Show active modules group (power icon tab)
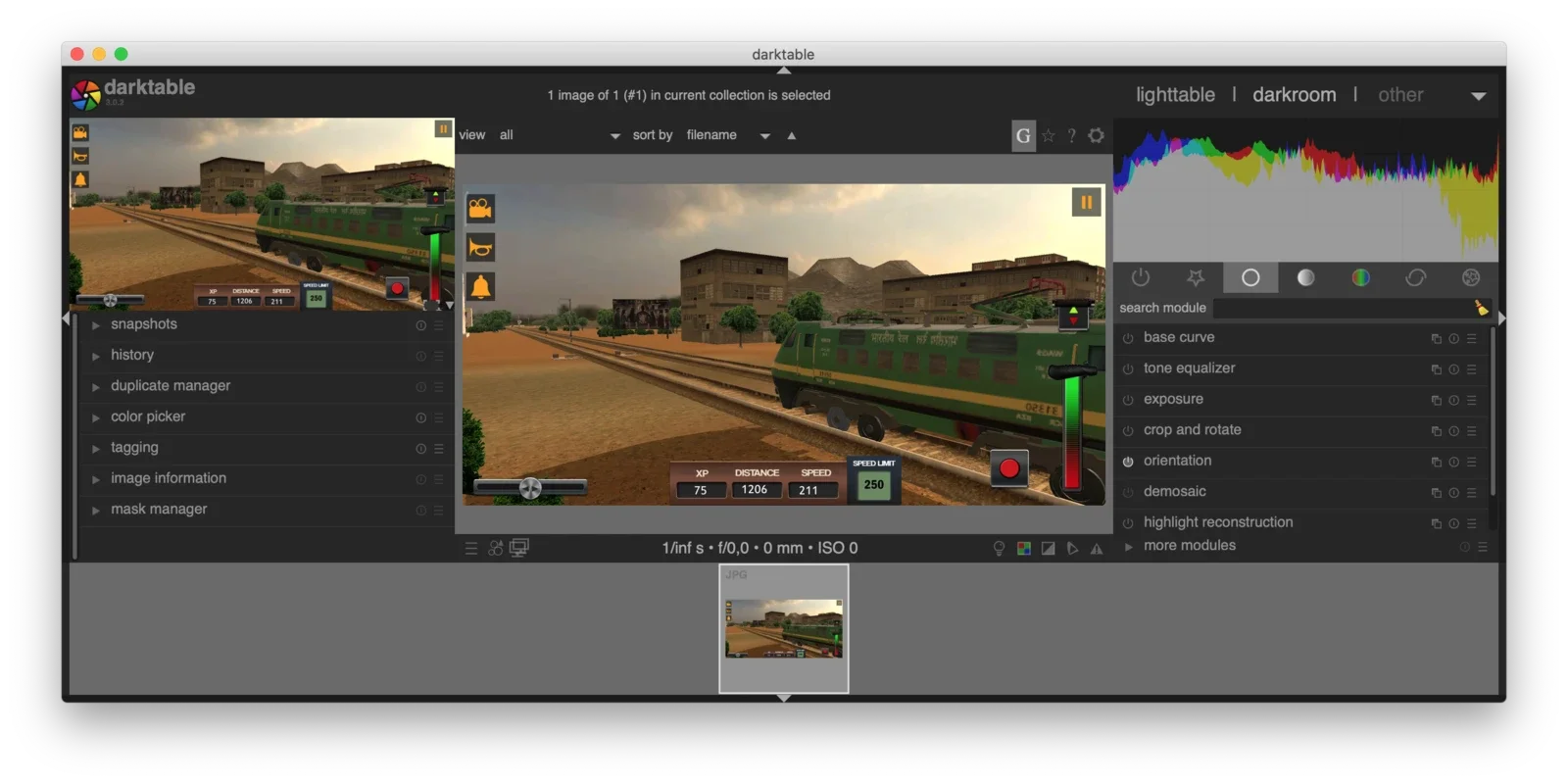 pos(1140,278)
